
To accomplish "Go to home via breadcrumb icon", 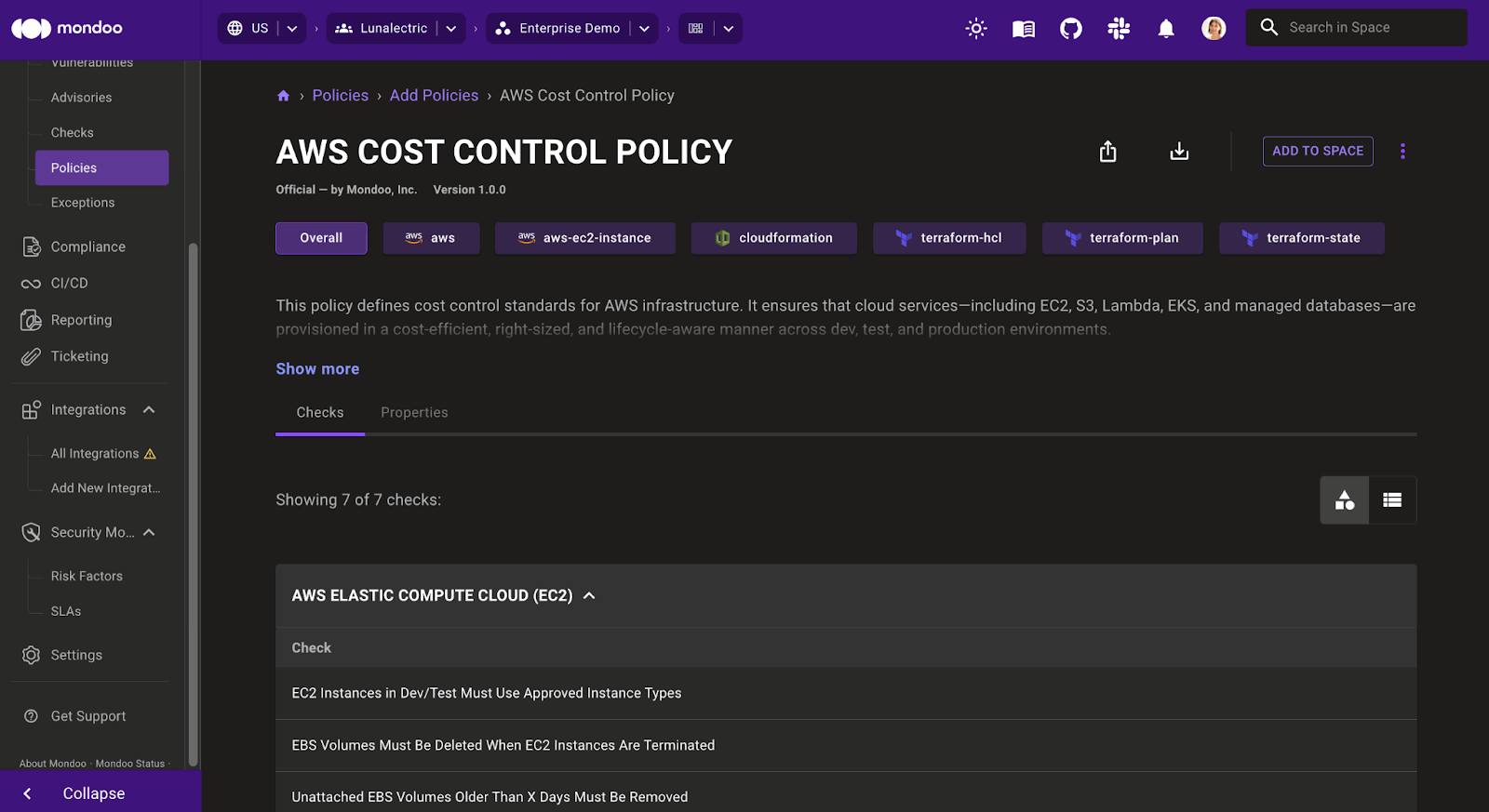I will tap(283, 96).
